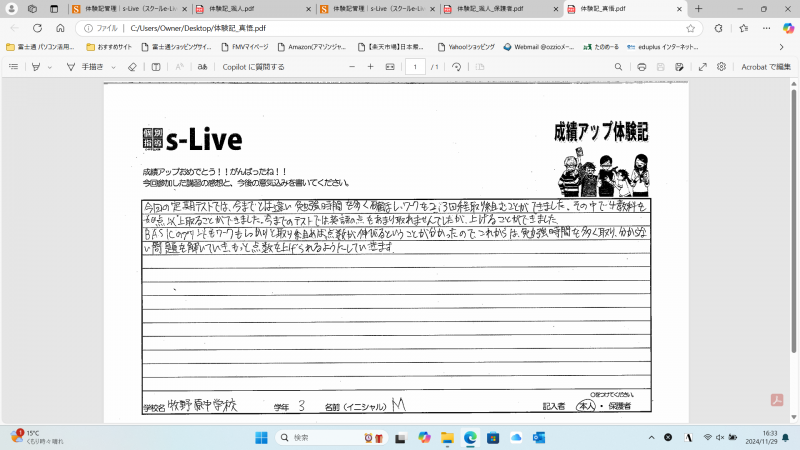This screenshot has width=800, height=450.
Task: Search within the PDF
Action: 618,67
